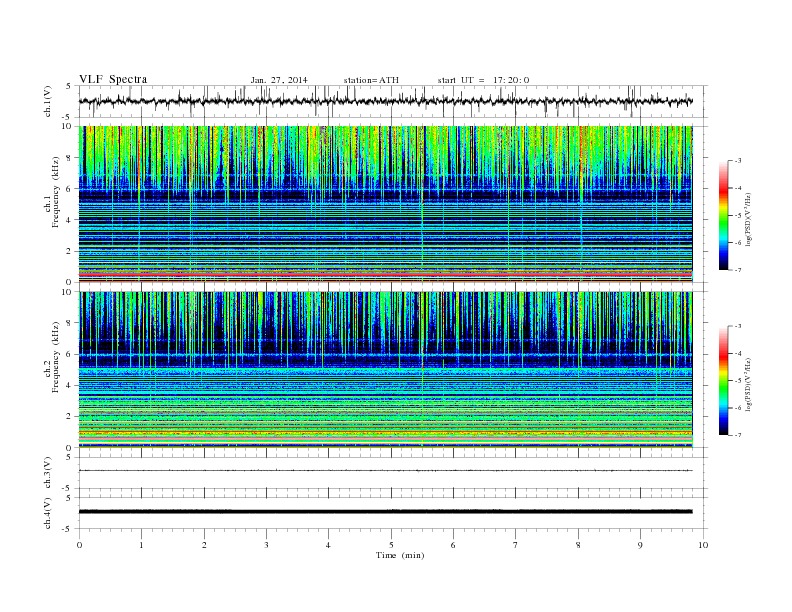This screenshot has width=792, height=612.
Task: Click time-axis tick label "10"
Action: [703, 545]
